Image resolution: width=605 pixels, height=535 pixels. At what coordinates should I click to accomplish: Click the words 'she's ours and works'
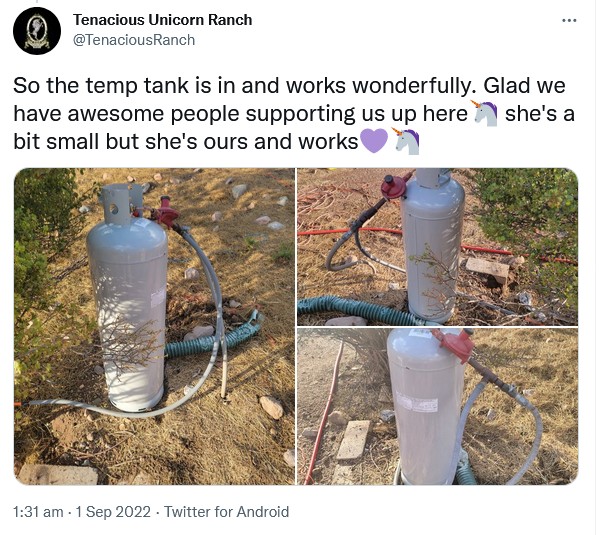click(x=252, y=142)
